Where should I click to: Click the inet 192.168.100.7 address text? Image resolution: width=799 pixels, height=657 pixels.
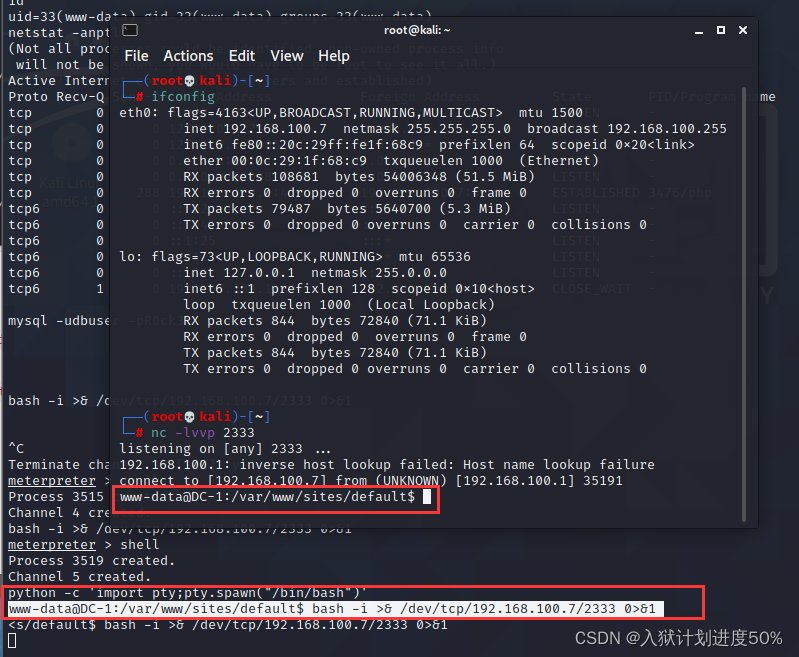pyautogui.click(x=255, y=128)
